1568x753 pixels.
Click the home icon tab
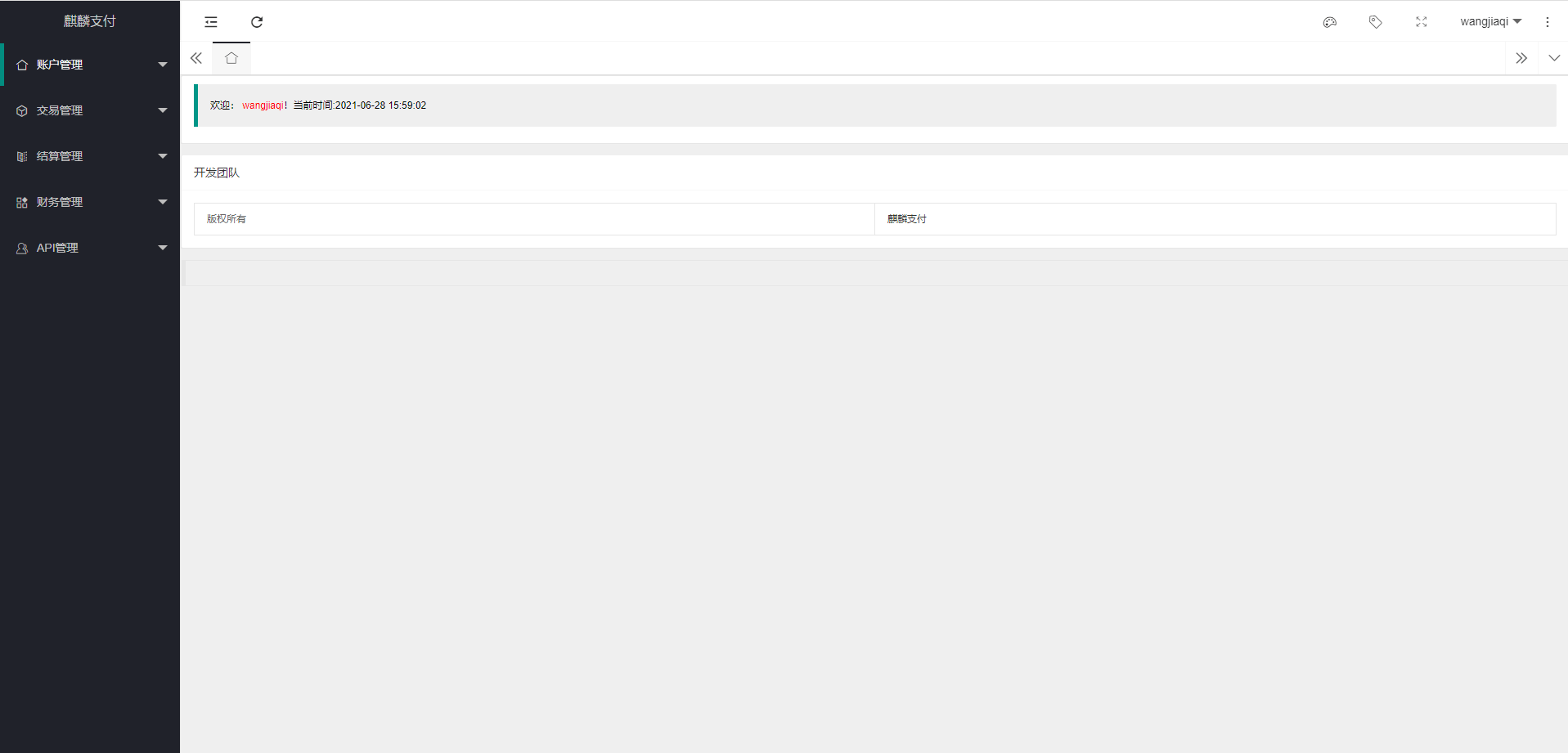click(x=231, y=58)
